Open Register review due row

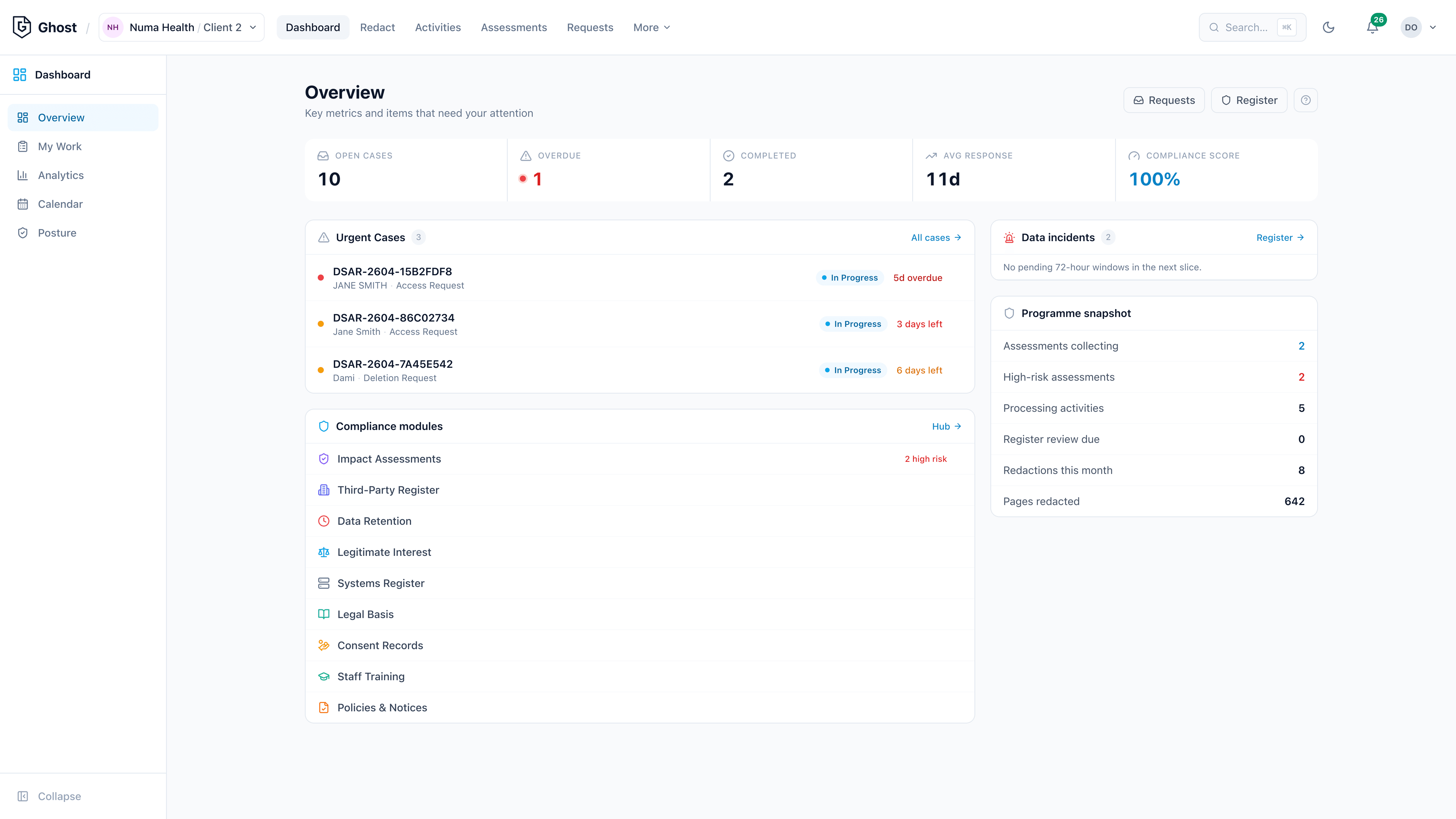[x=1153, y=439]
